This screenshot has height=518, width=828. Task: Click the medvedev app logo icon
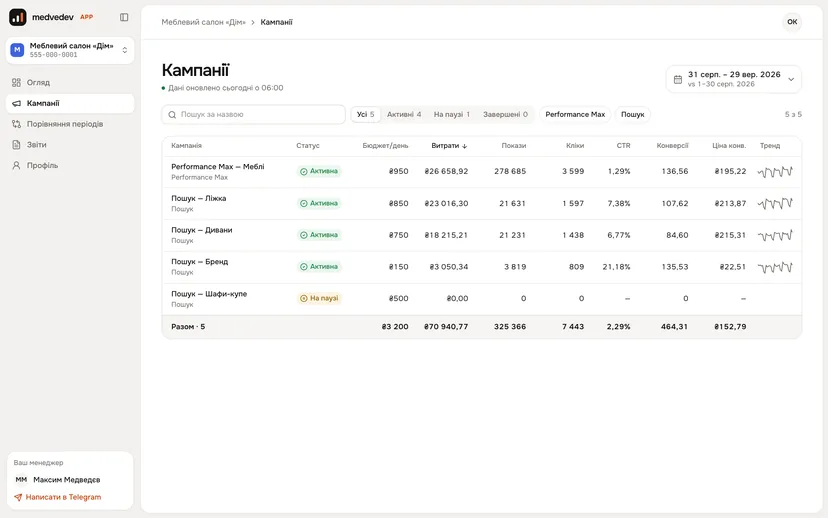tap(17, 17)
